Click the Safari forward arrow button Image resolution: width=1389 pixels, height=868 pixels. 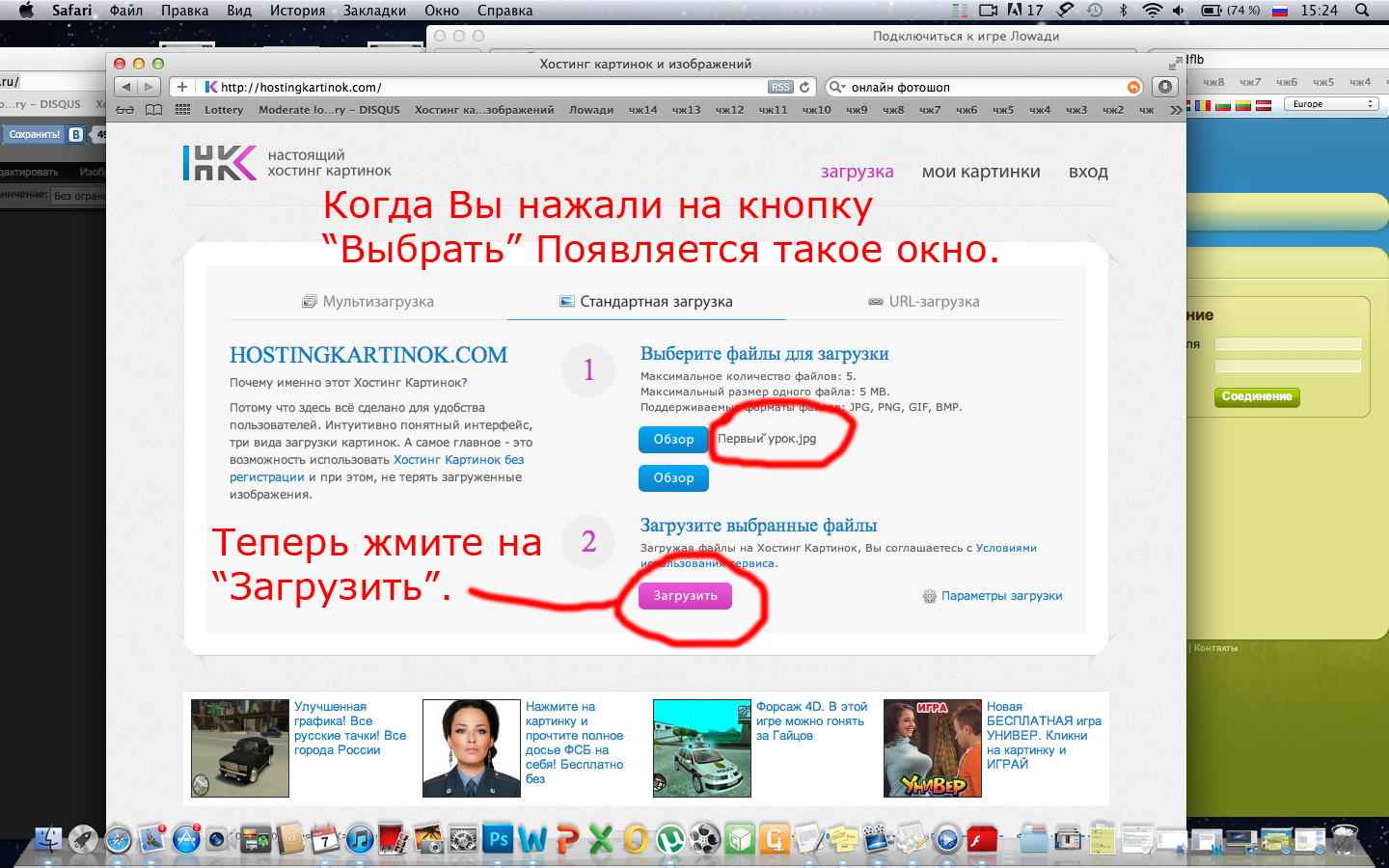150,87
